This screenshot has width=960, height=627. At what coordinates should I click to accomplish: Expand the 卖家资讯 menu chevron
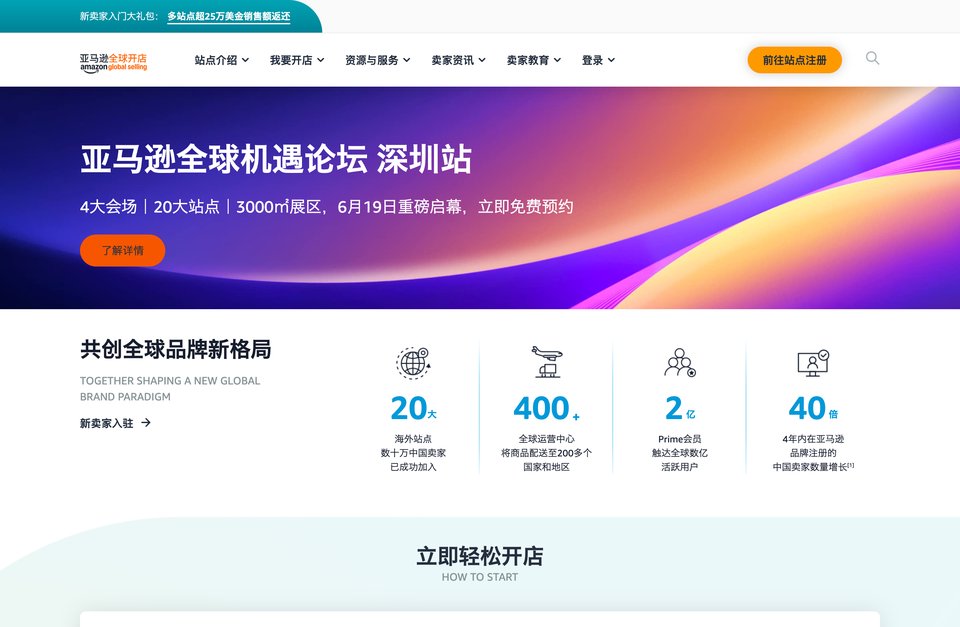pos(482,60)
